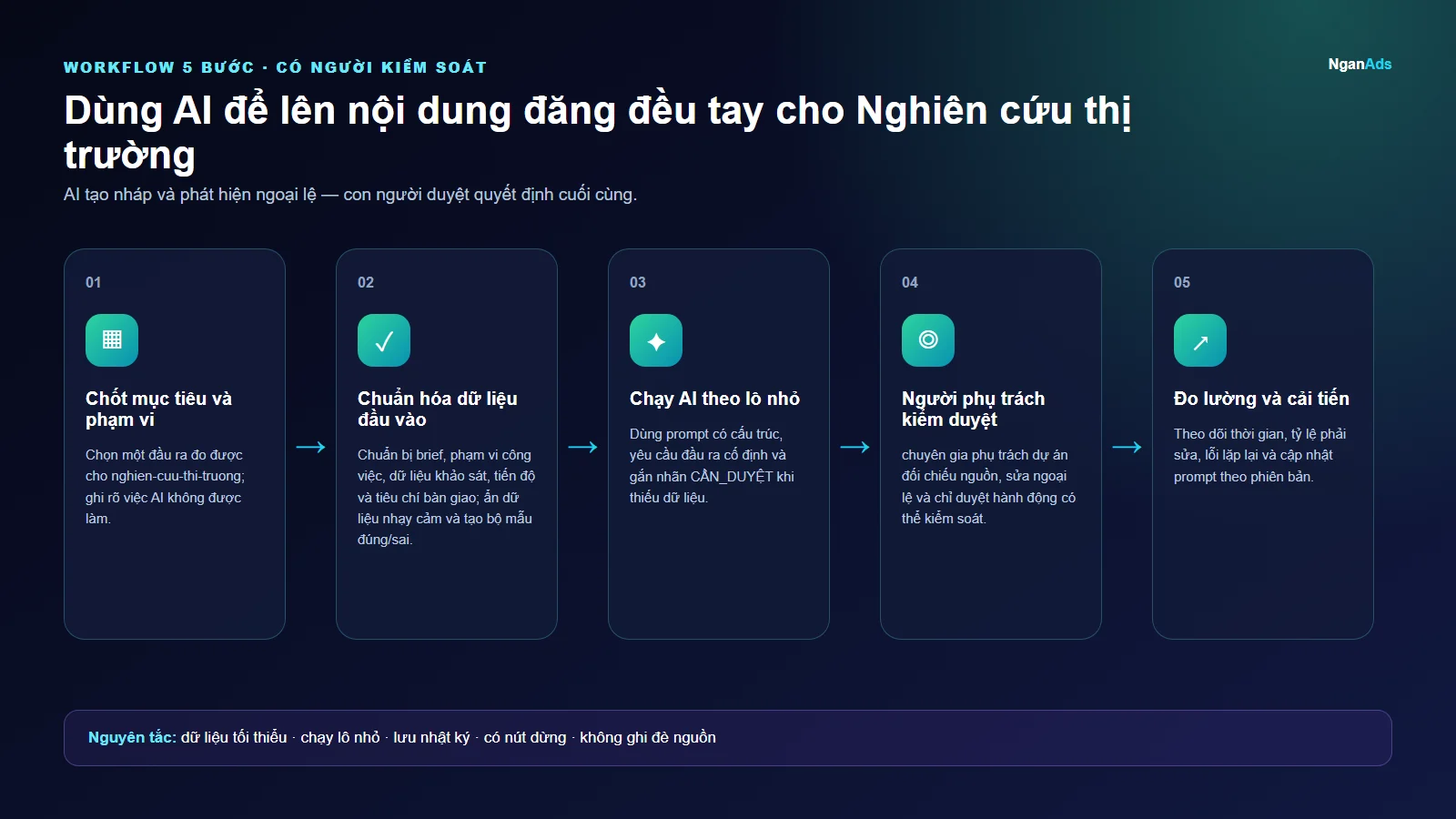Screen dimensions: 1456x819
Task: Click the 'Chuẩn bị brief, phạm vi công việc' description
Action: [x=446, y=497]
